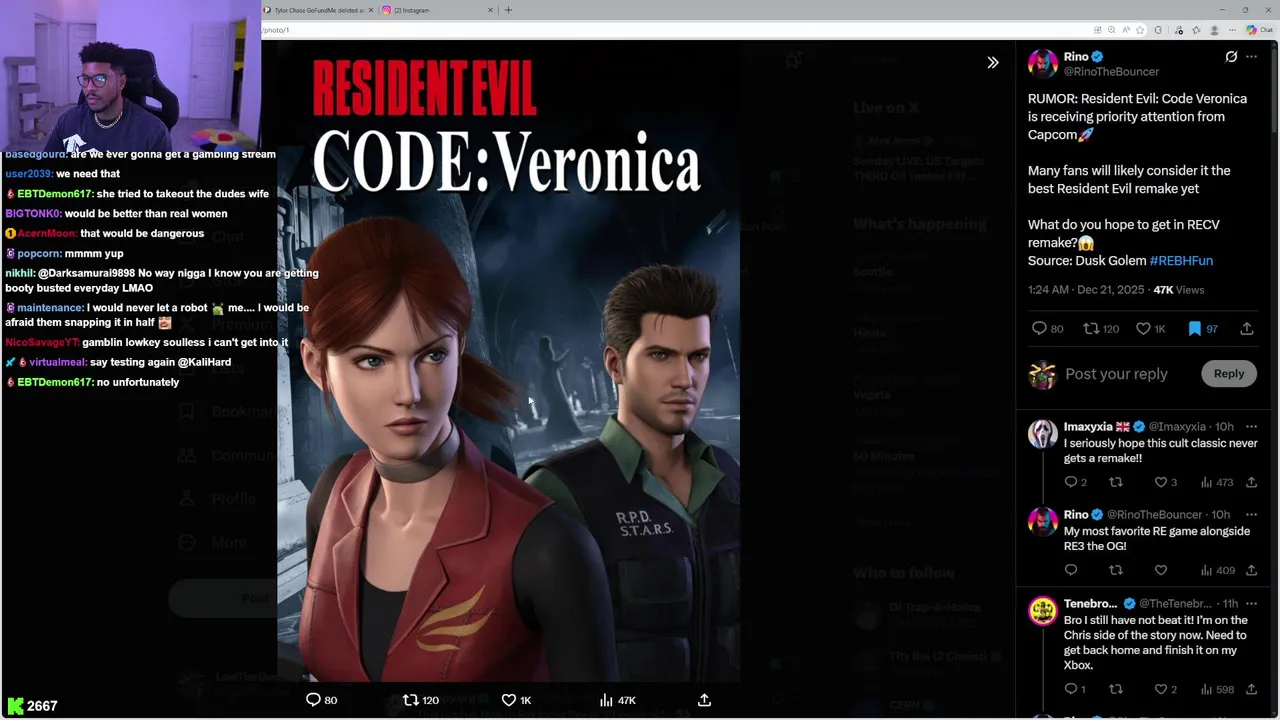This screenshot has height=720, width=1280.
Task: Like Rino's RE3 the OG comment
Action: (1161, 570)
